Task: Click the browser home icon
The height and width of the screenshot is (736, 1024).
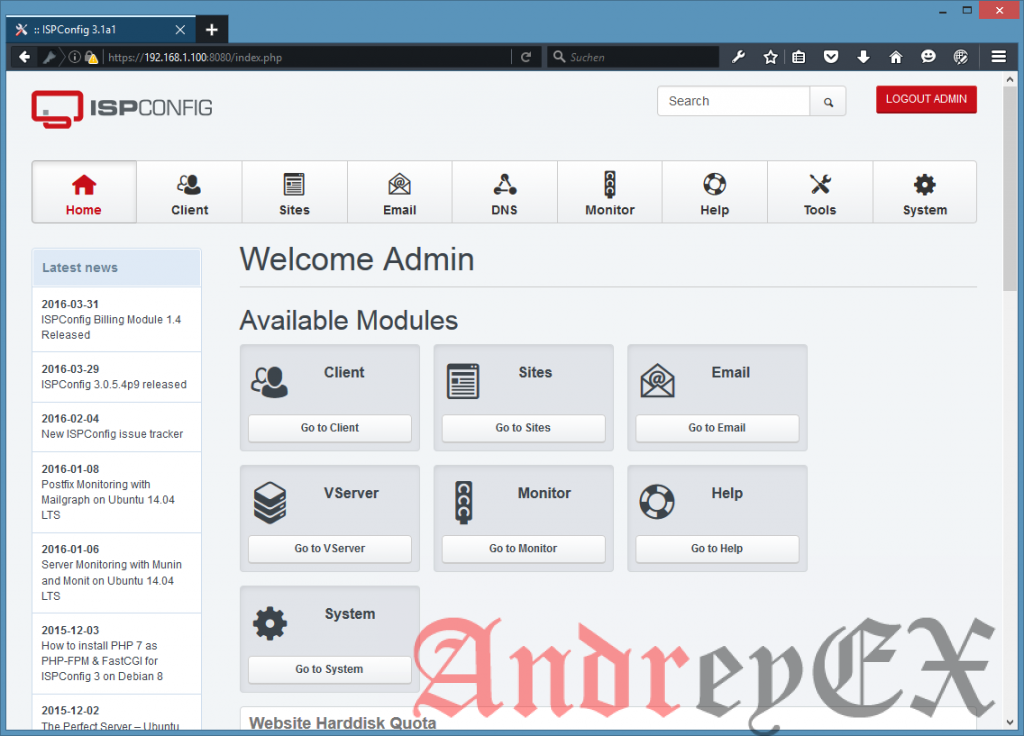Action: [896, 57]
